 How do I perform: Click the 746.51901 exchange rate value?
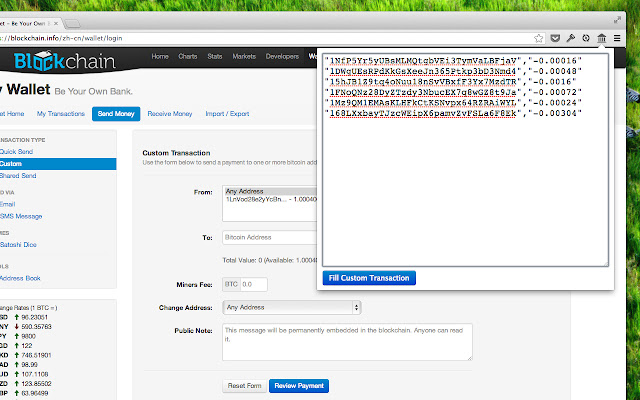[36, 355]
